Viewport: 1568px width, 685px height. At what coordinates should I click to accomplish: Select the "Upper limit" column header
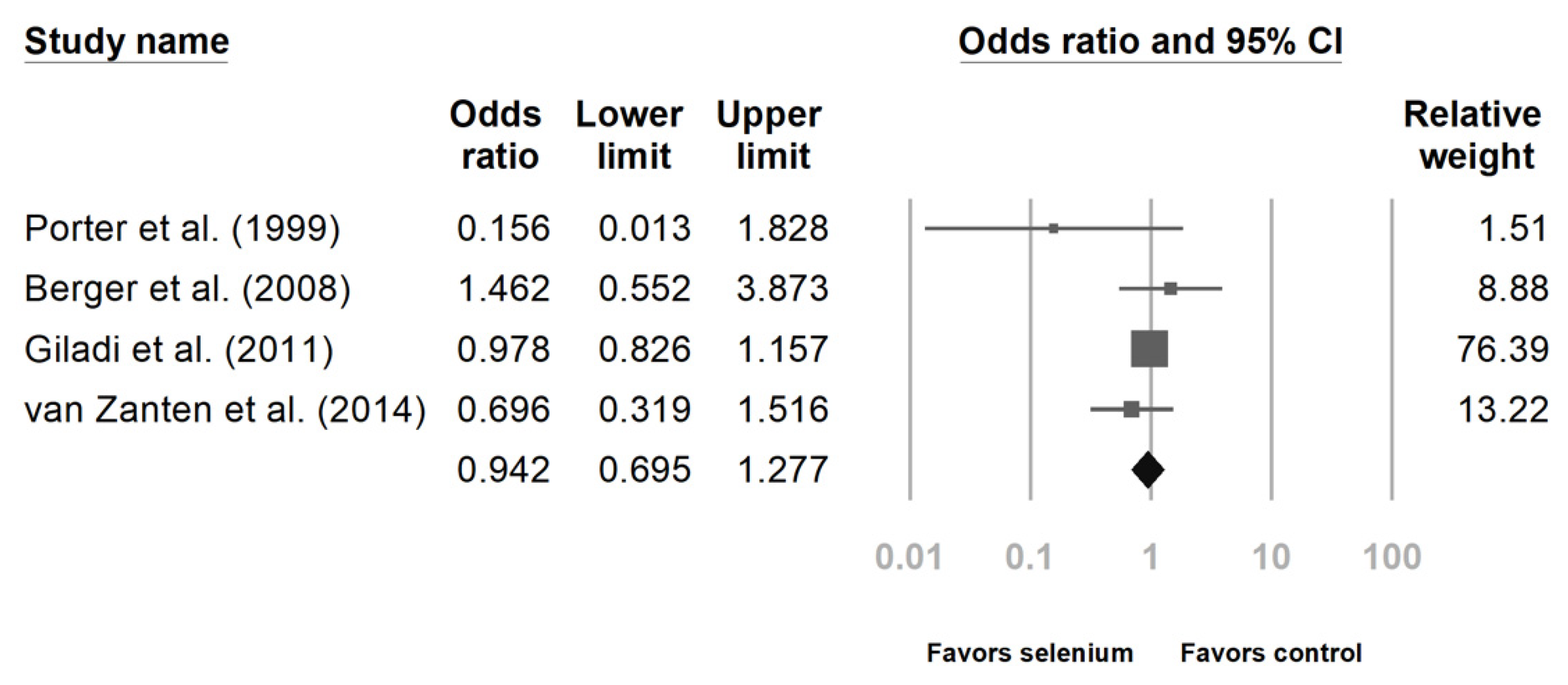point(769,135)
